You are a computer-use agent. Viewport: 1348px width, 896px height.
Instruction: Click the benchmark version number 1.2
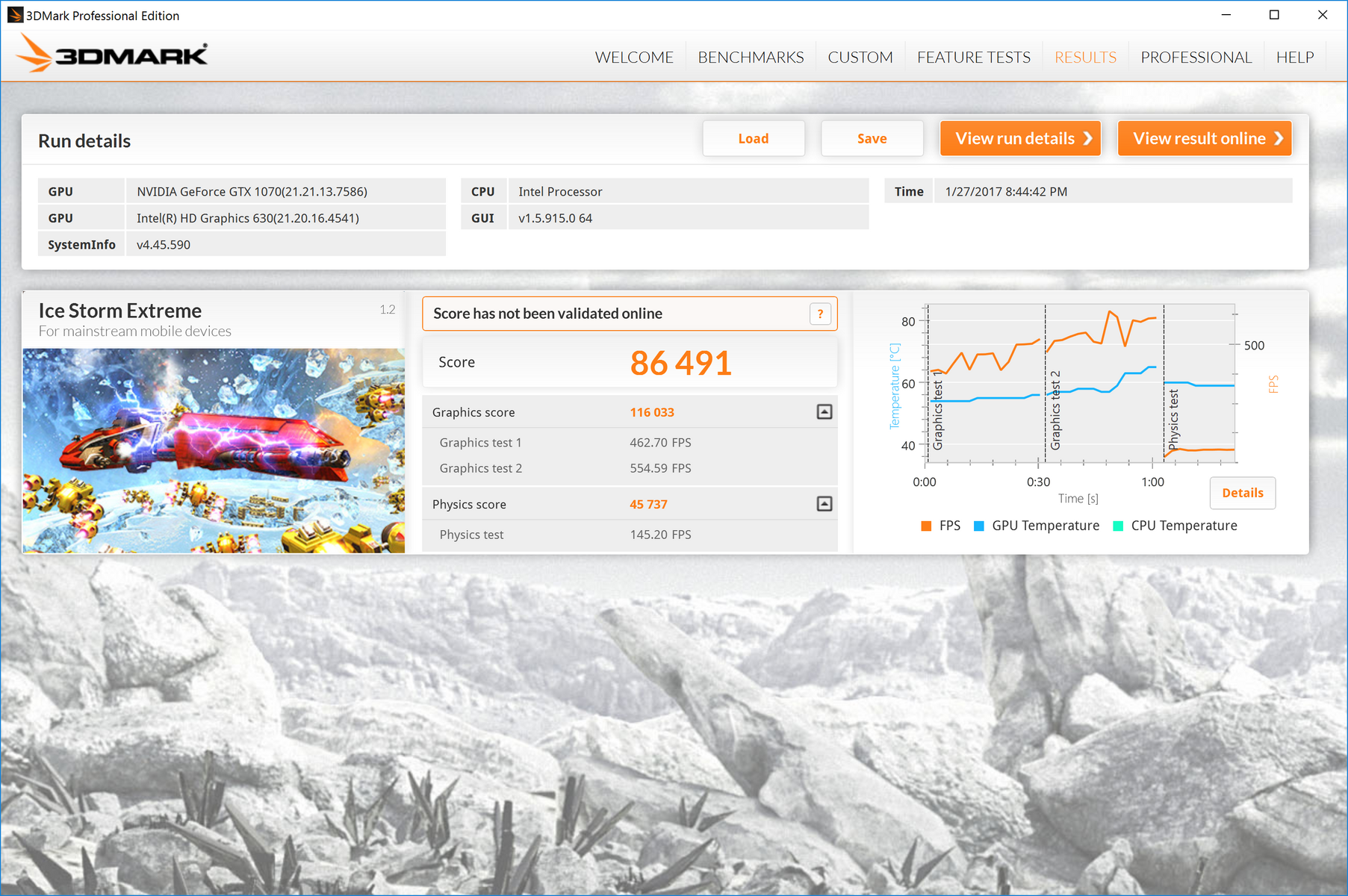click(x=387, y=310)
